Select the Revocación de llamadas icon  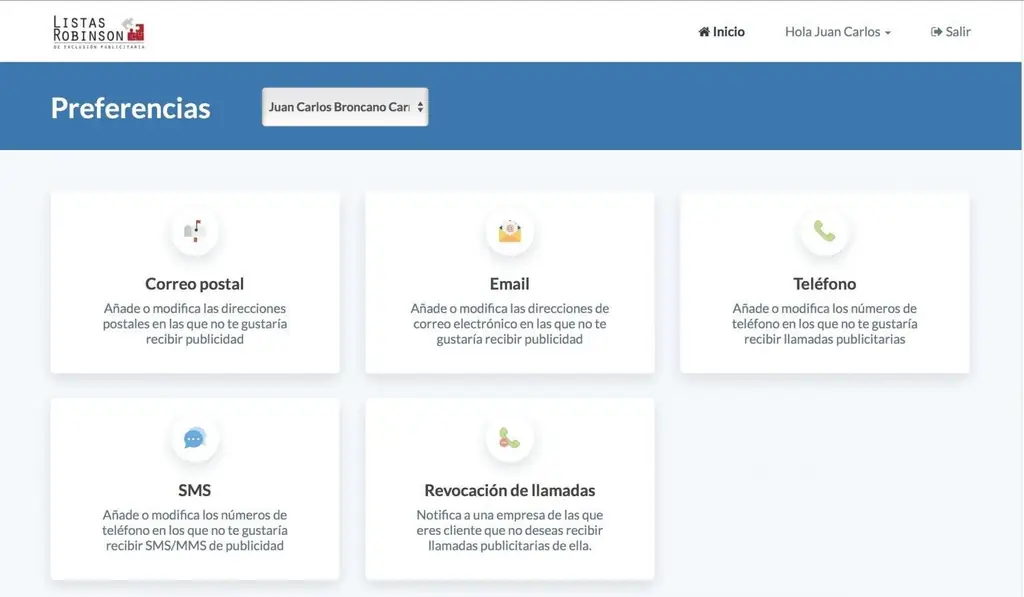tap(509, 438)
